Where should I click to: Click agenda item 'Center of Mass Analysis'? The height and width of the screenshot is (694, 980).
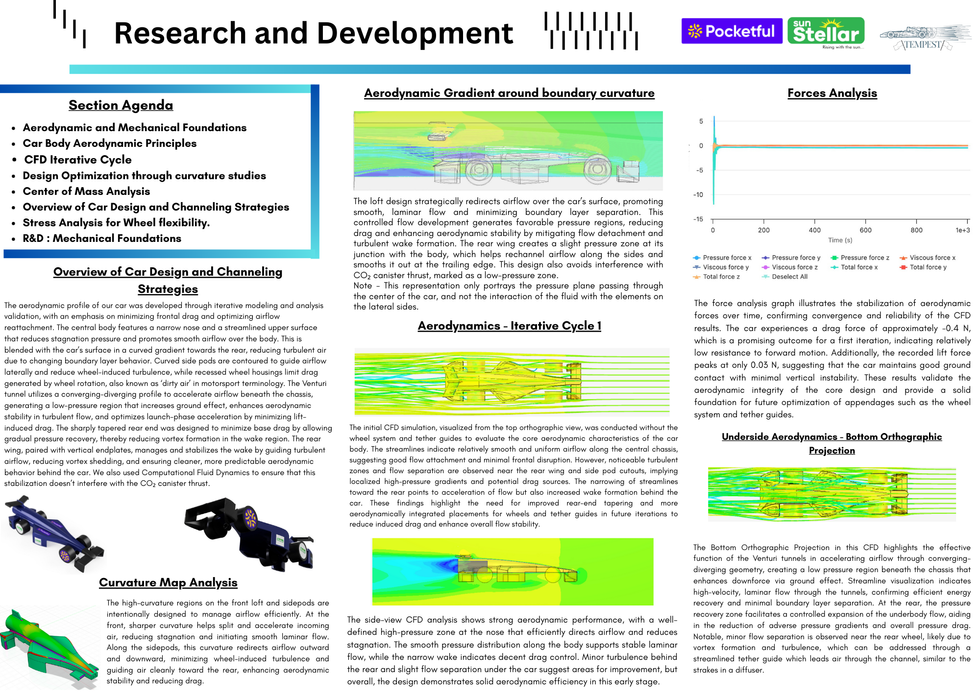(x=86, y=191)
